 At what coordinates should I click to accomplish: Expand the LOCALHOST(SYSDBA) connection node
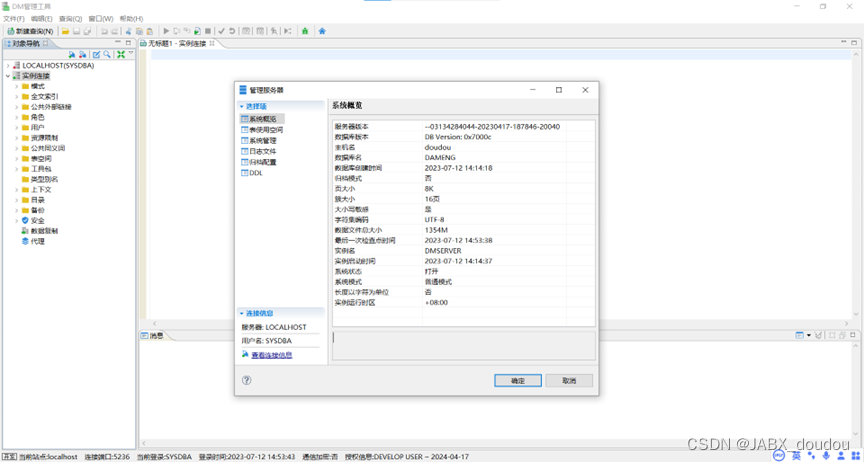point(8,66)
